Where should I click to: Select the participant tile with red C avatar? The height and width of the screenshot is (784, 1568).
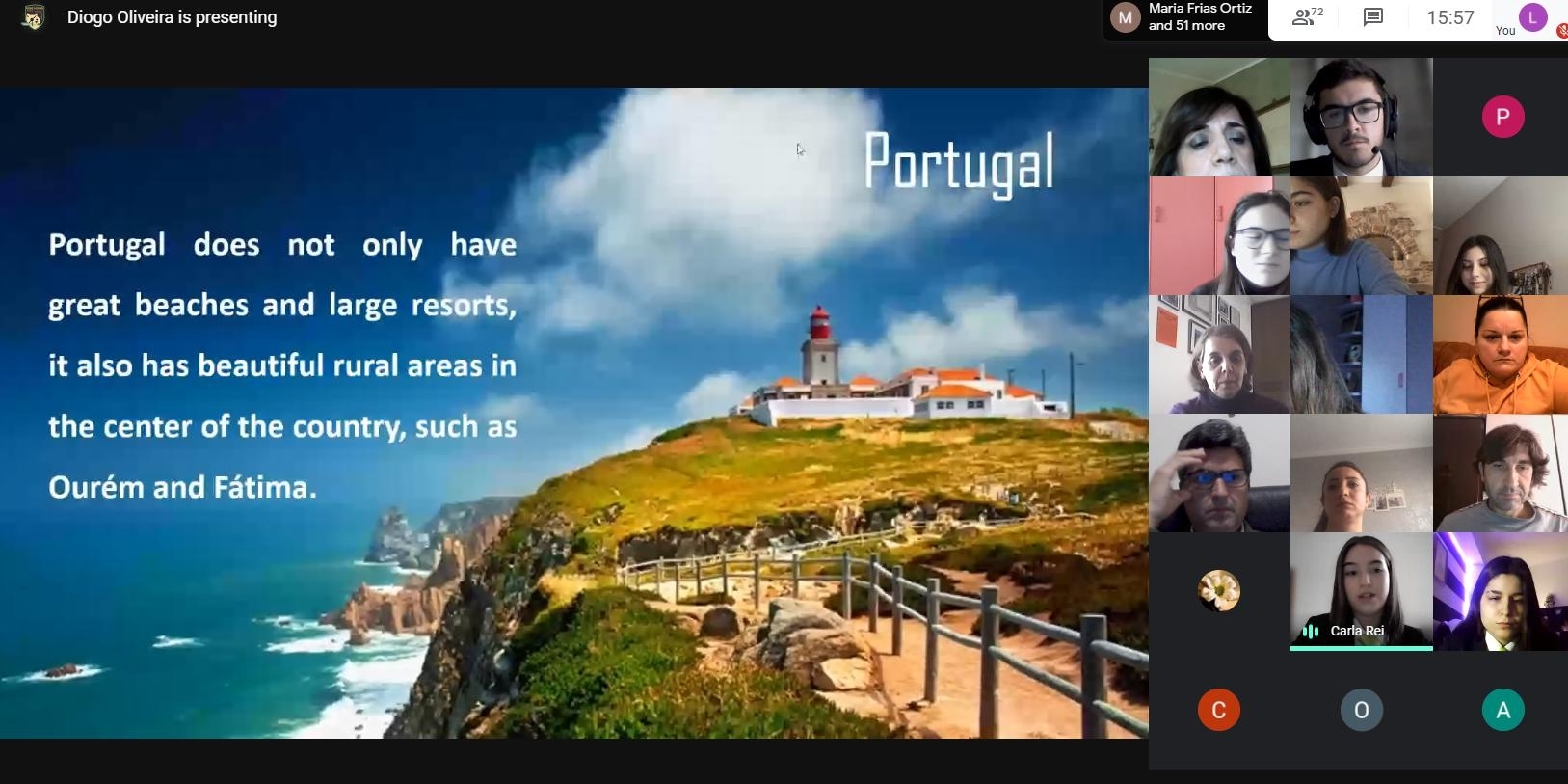(x=1218, y=710)
